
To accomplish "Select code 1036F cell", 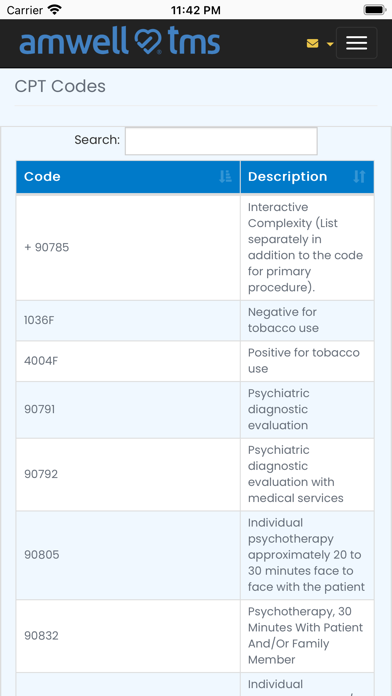I will 128,320.
